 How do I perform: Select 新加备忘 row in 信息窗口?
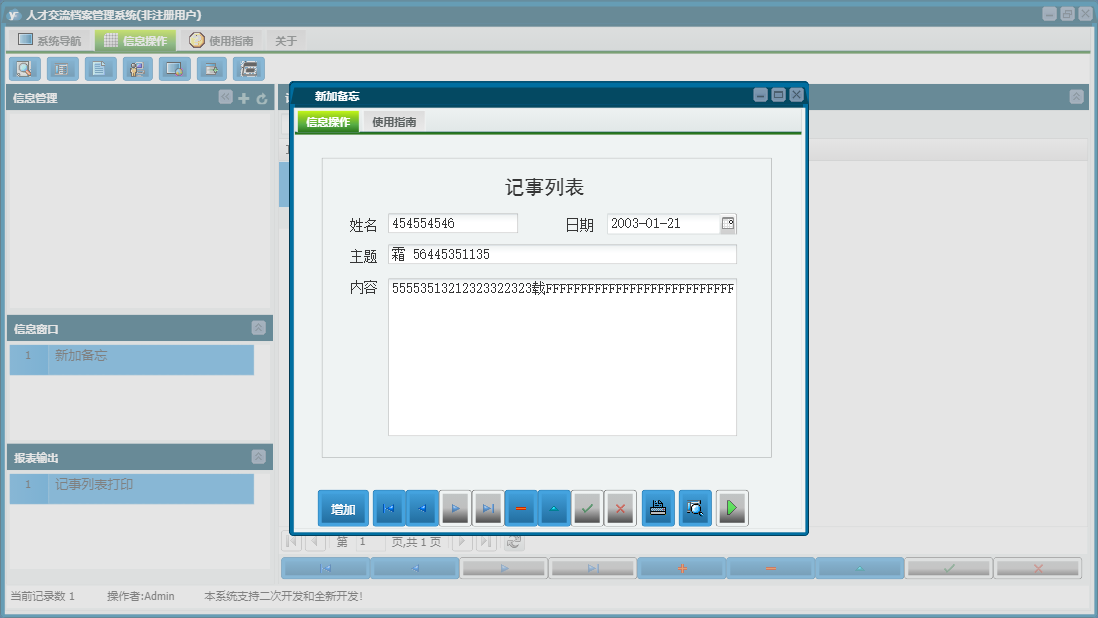132,360
